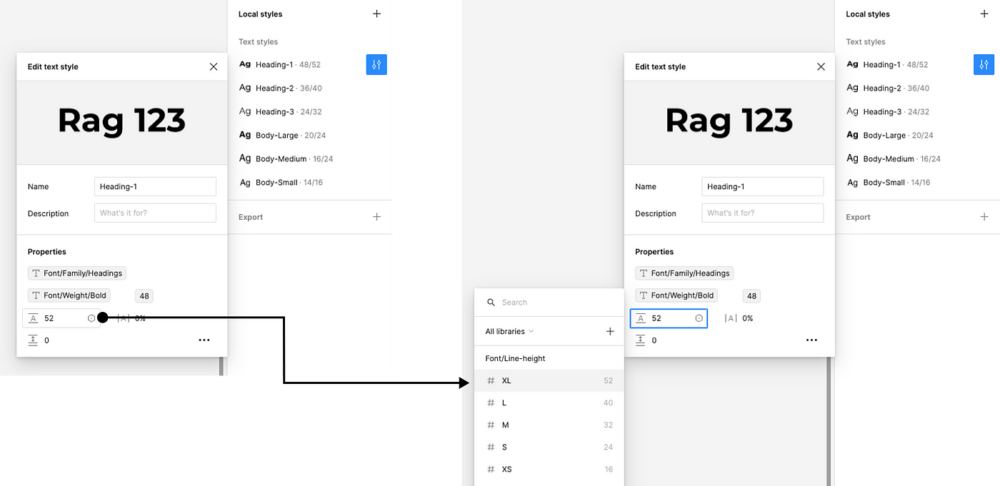
Task: Select Heading-1 style in right styles list
Action: [887, 64]
